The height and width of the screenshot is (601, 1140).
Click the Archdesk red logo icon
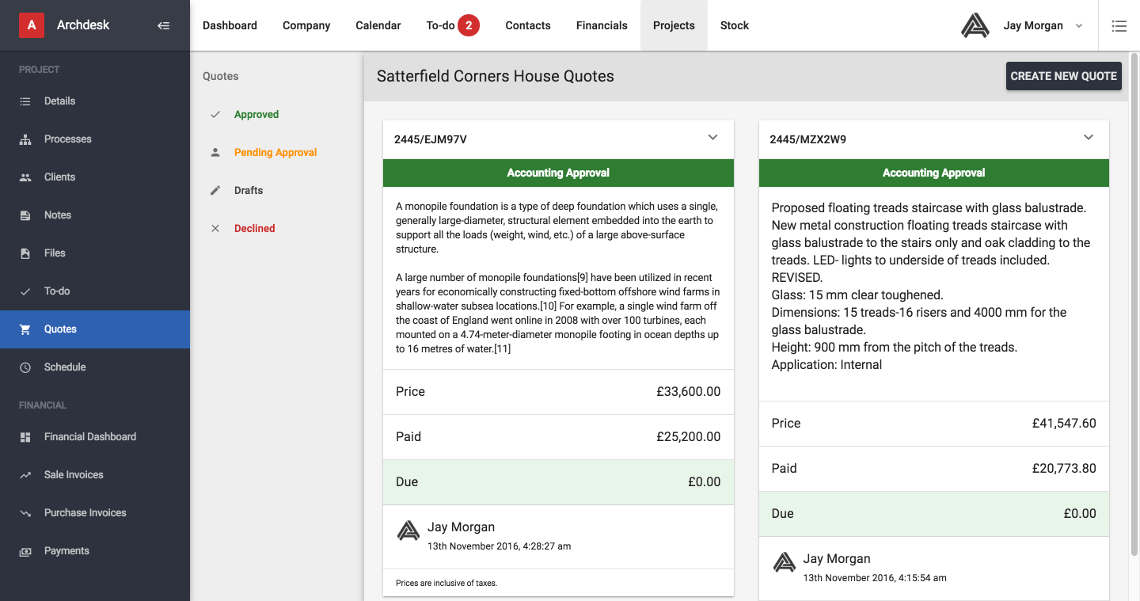click(33, 25)
